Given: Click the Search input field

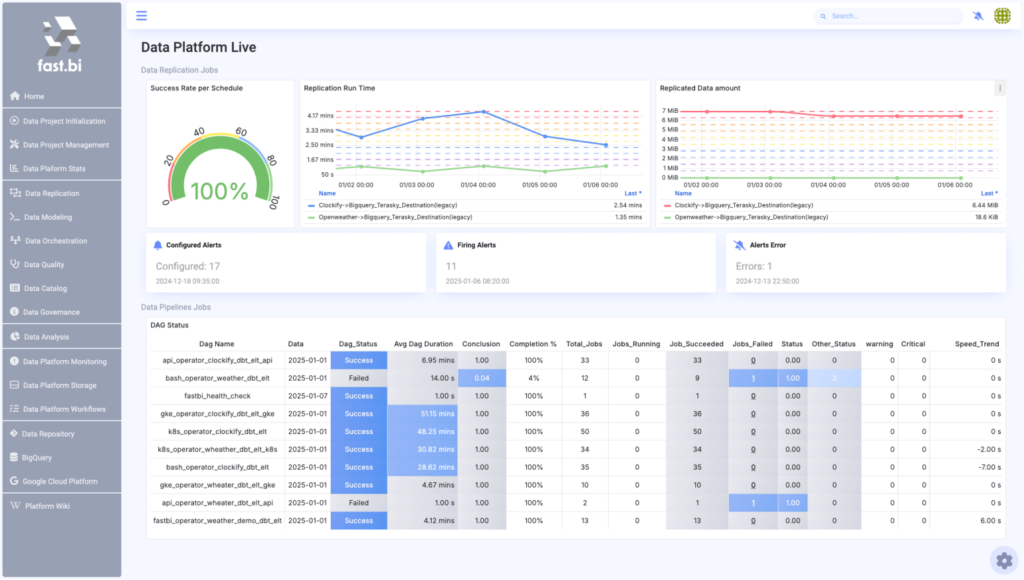Looking at the screenshot, I should [886, 15].
